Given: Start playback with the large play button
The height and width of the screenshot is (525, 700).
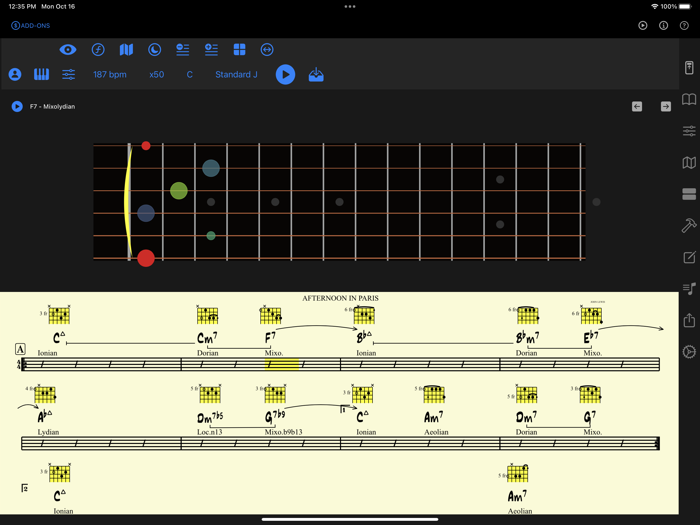Looking at the screenshot, I should [x=285, y=75].
